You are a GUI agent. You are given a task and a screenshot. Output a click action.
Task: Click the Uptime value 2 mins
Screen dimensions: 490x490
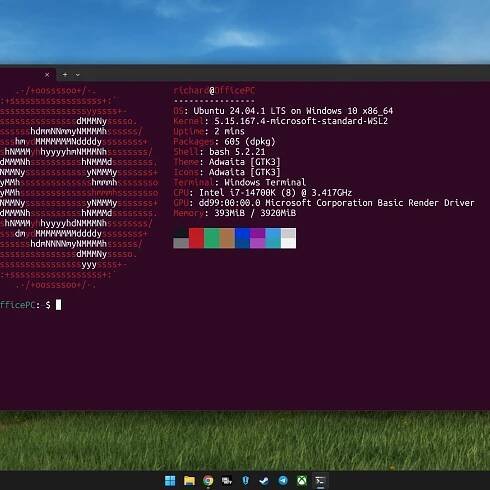[x=229, y=131]
